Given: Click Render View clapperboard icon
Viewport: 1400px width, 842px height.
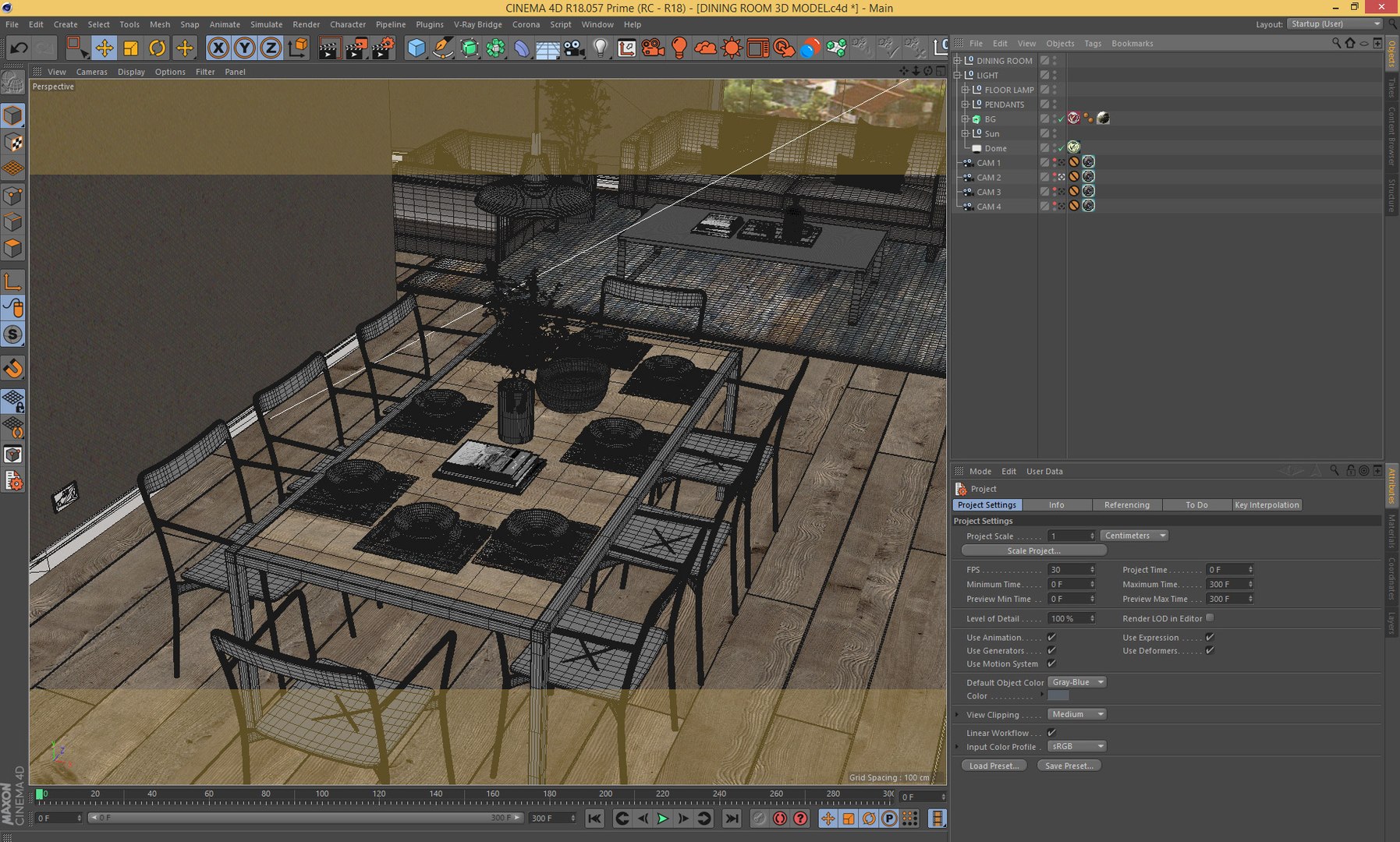Looking at the screenshot, I should pos(328,48).
